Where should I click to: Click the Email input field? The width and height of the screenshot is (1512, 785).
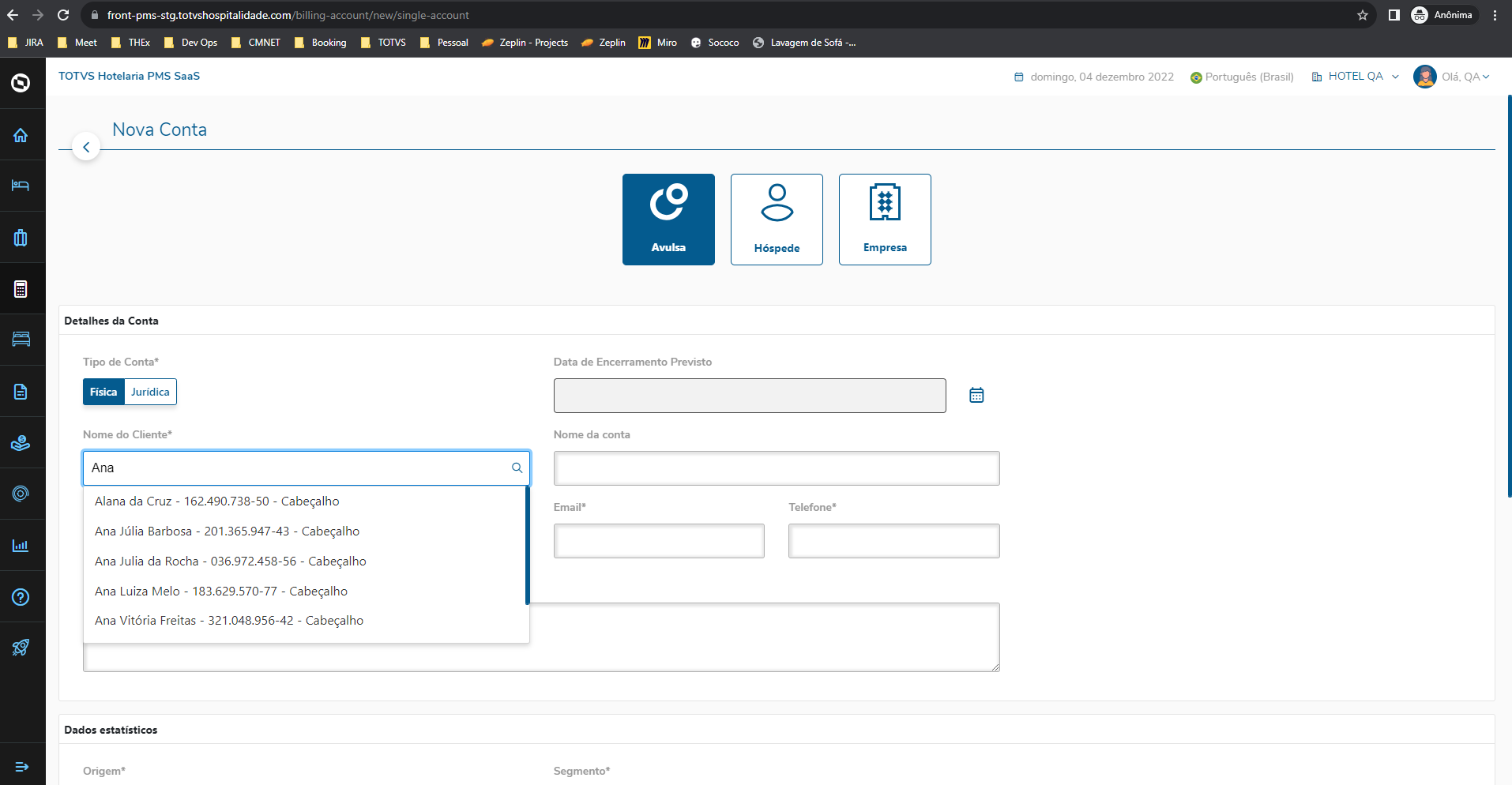659,541
